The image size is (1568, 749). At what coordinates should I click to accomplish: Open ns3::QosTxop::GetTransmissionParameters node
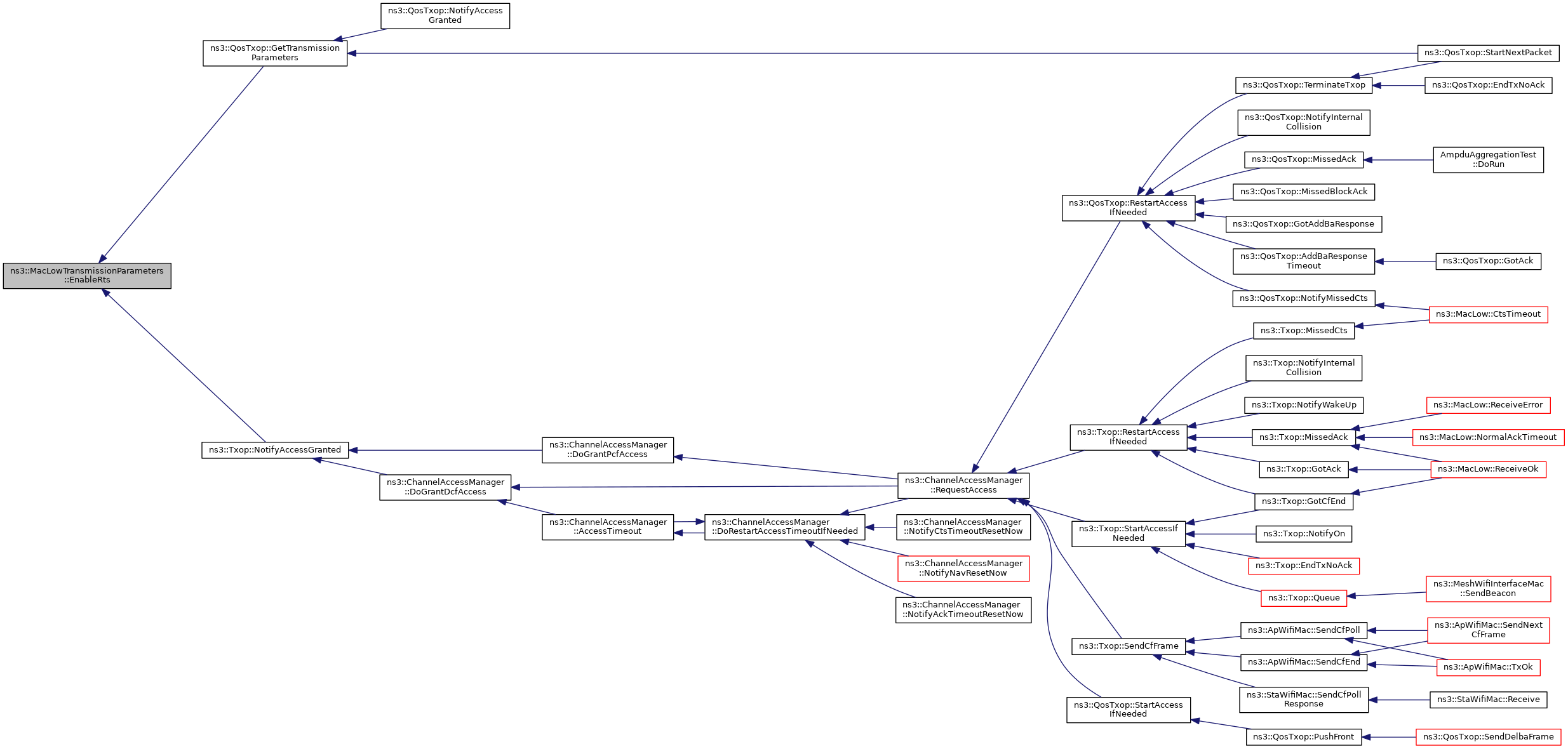275,53
